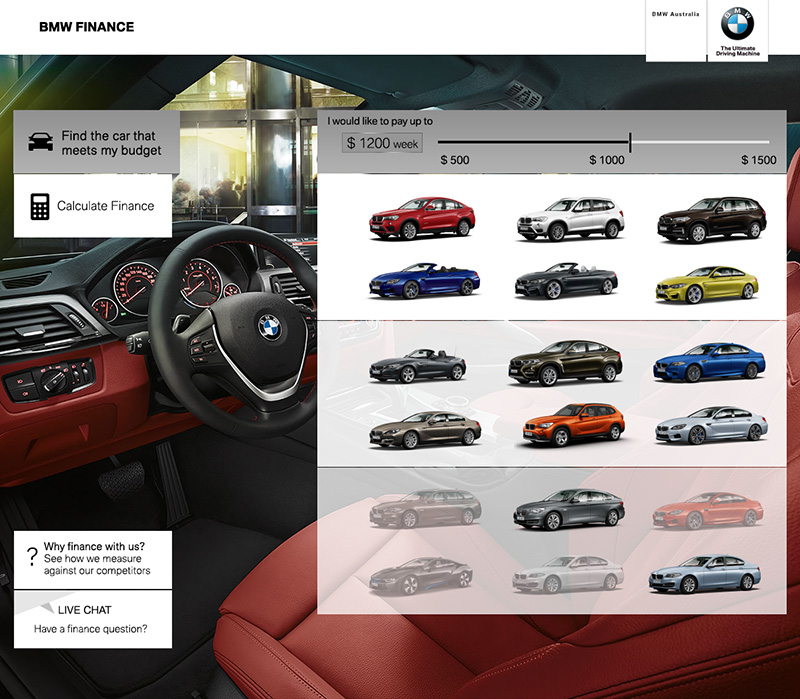800x699 pixels.
Task: Open the Calculate Finance tab
Action: click(93, 206)
